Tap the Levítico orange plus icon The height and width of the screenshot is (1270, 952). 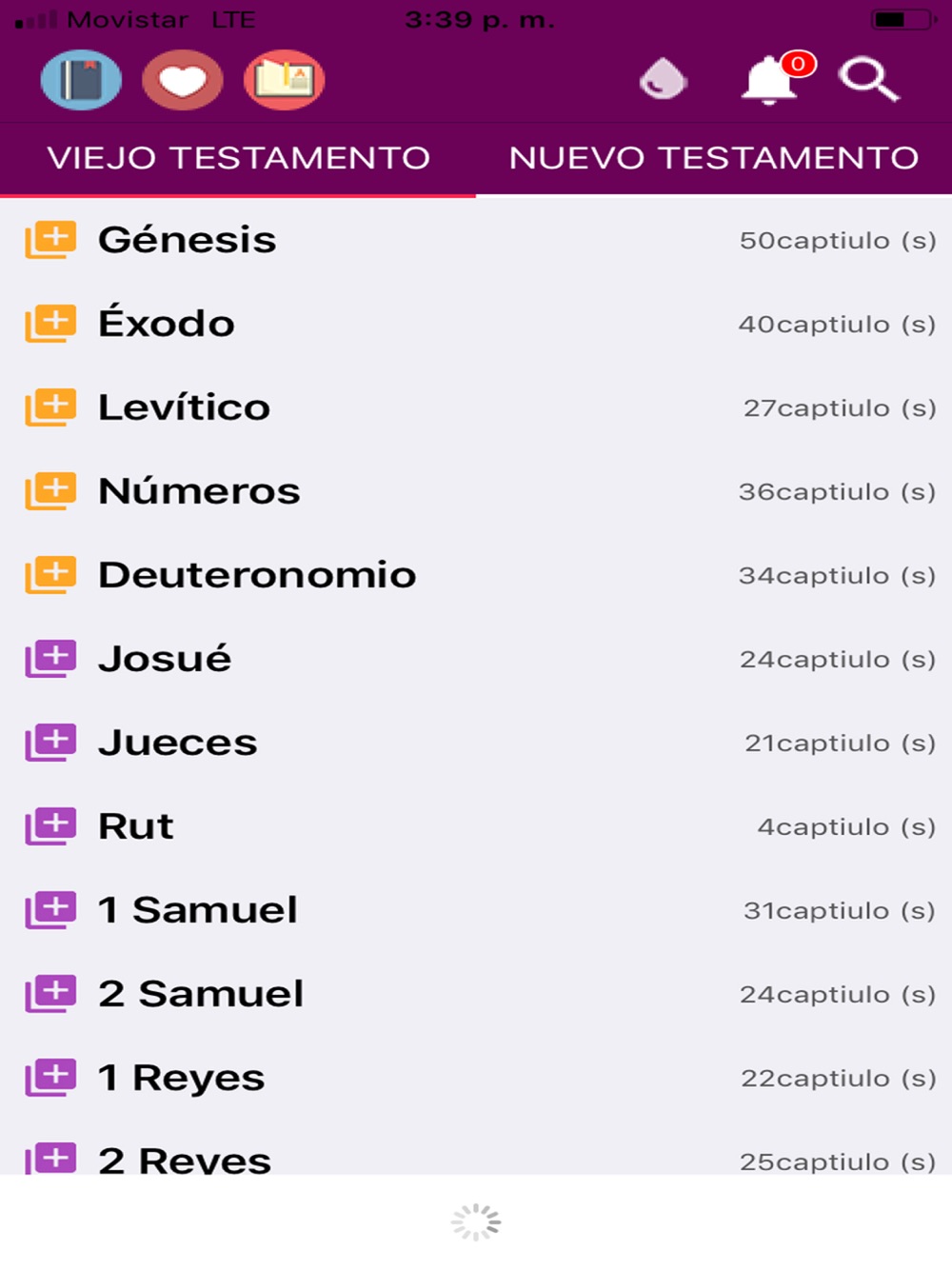coord(50,407)
